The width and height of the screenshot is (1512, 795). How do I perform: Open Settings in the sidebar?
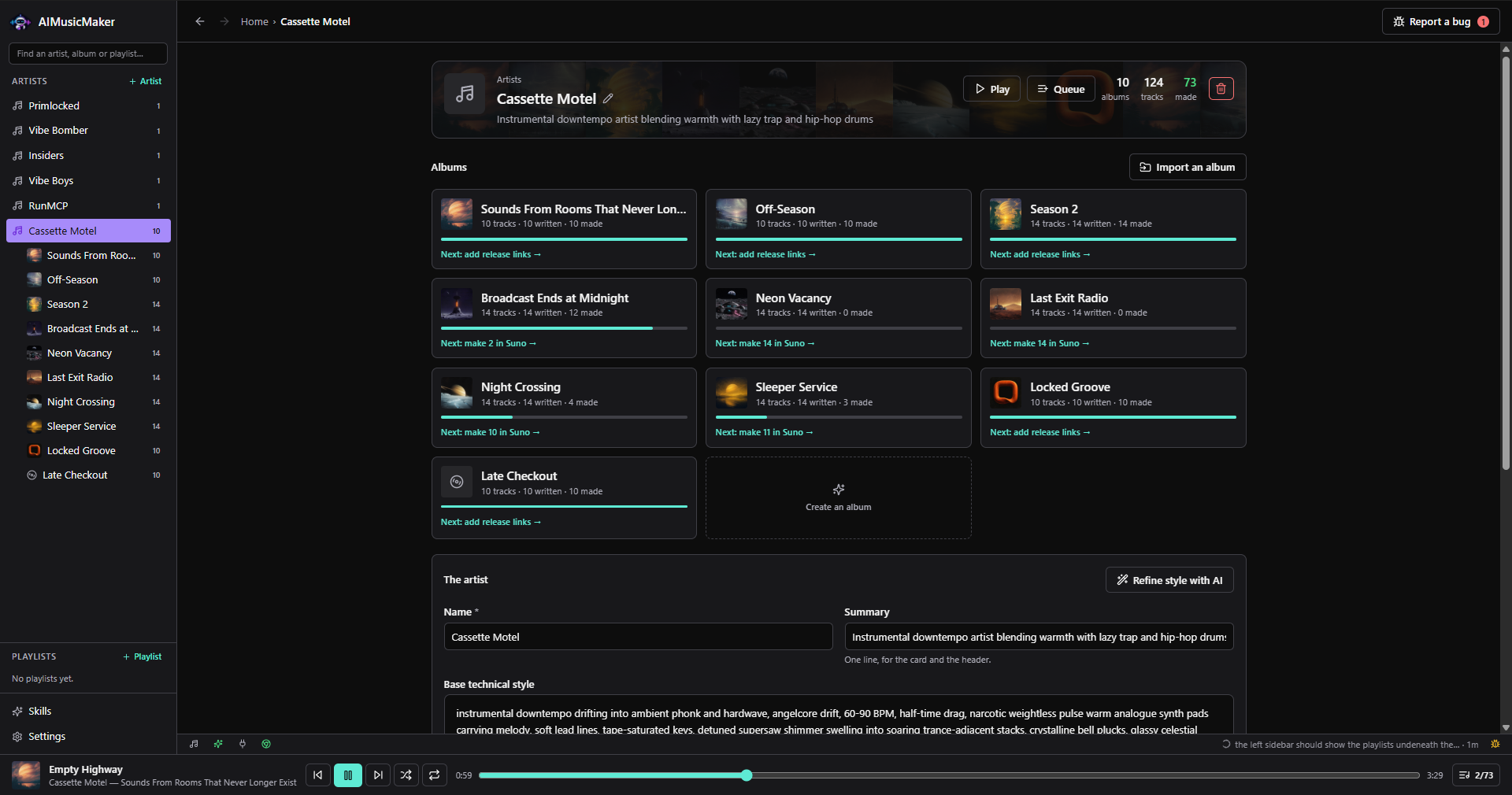(88, 736)
